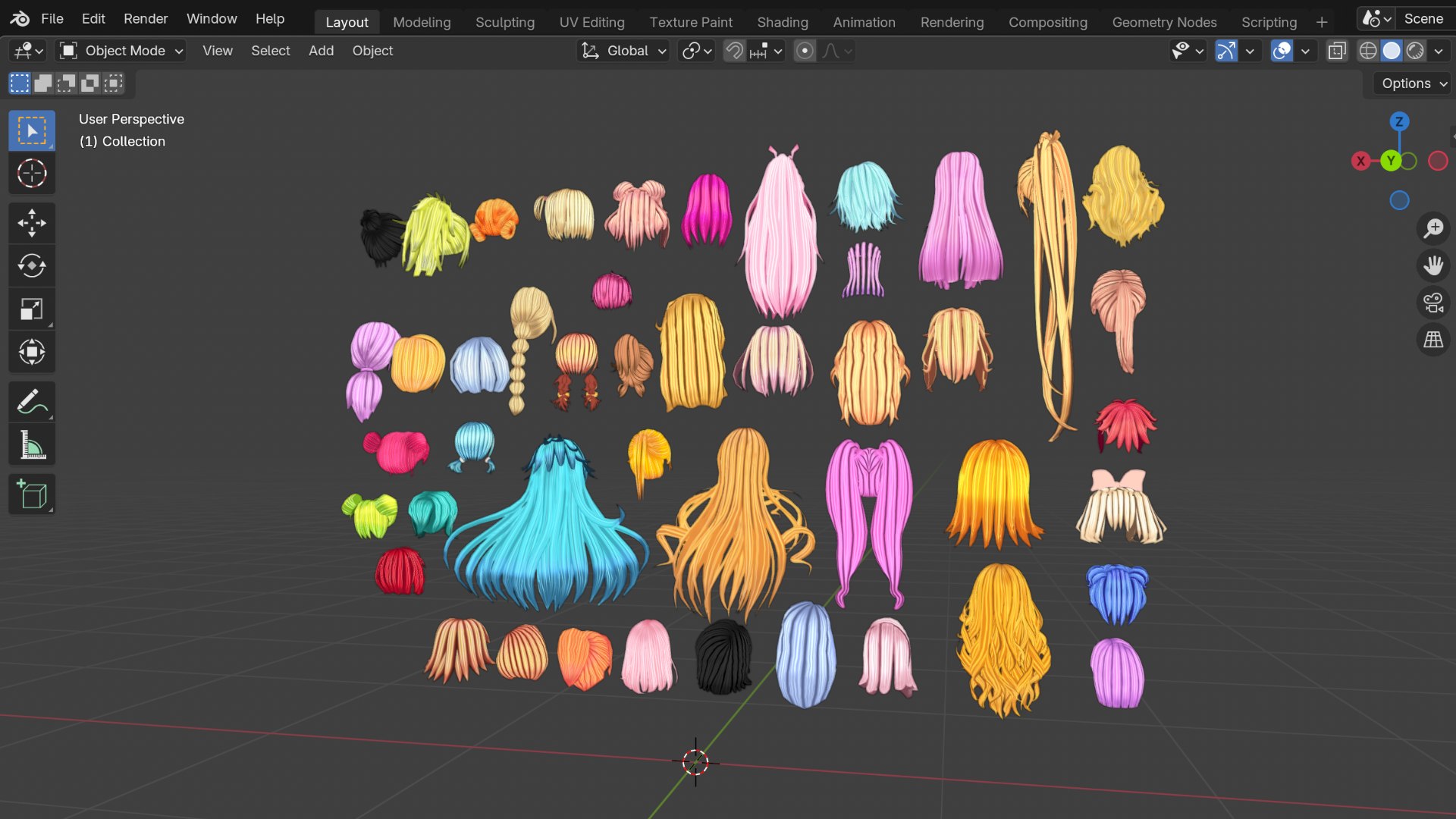
Task: Select the Measure tool
Action: click(x=32, y=445)
